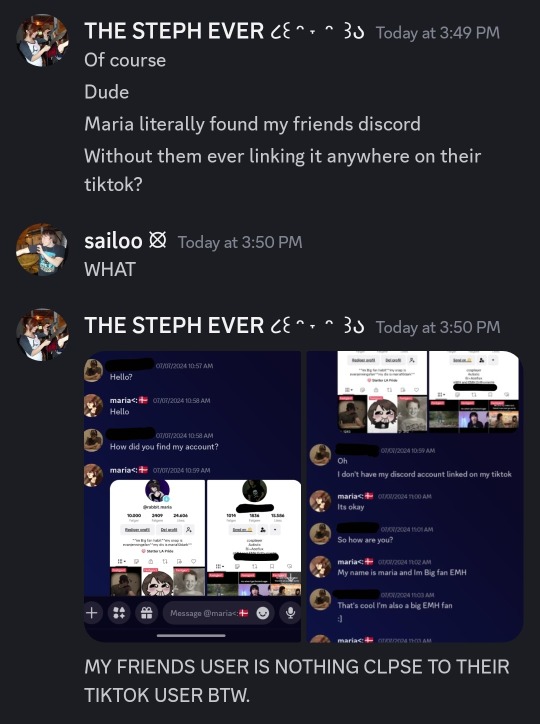Click the plus icon in the embedded message bar
Screen dimensions: 540x724
92,613
